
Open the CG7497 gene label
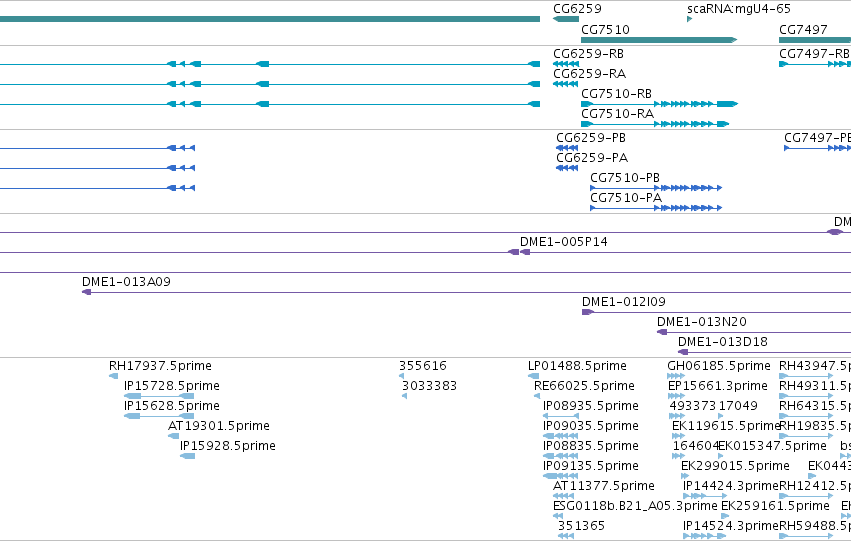(x=803, y=29)
